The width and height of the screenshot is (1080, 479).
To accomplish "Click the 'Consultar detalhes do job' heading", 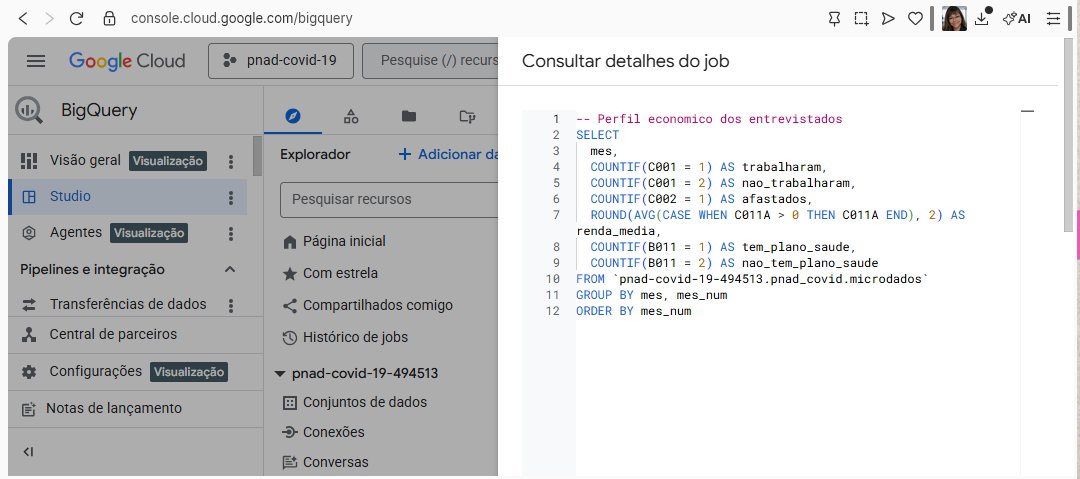I will (625, 61).
